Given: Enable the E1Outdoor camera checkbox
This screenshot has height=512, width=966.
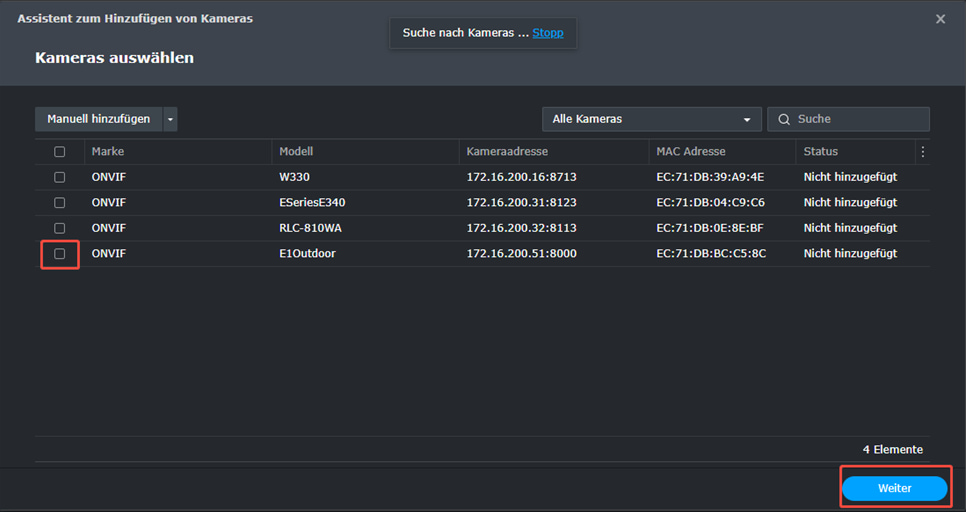Looking at the screenshot, I should tap(60, 254).
